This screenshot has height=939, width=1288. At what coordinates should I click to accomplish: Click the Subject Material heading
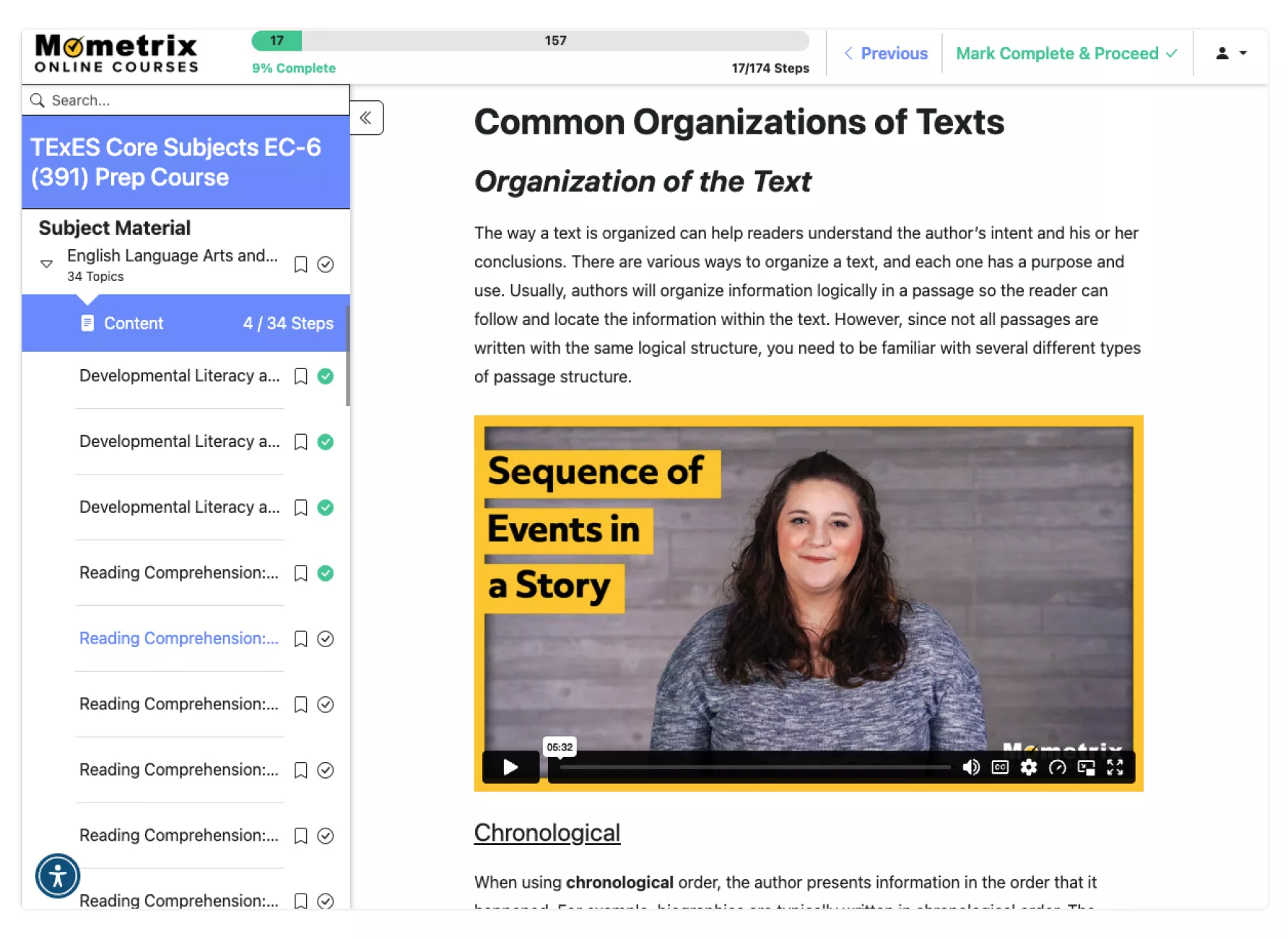coord(115,228)
